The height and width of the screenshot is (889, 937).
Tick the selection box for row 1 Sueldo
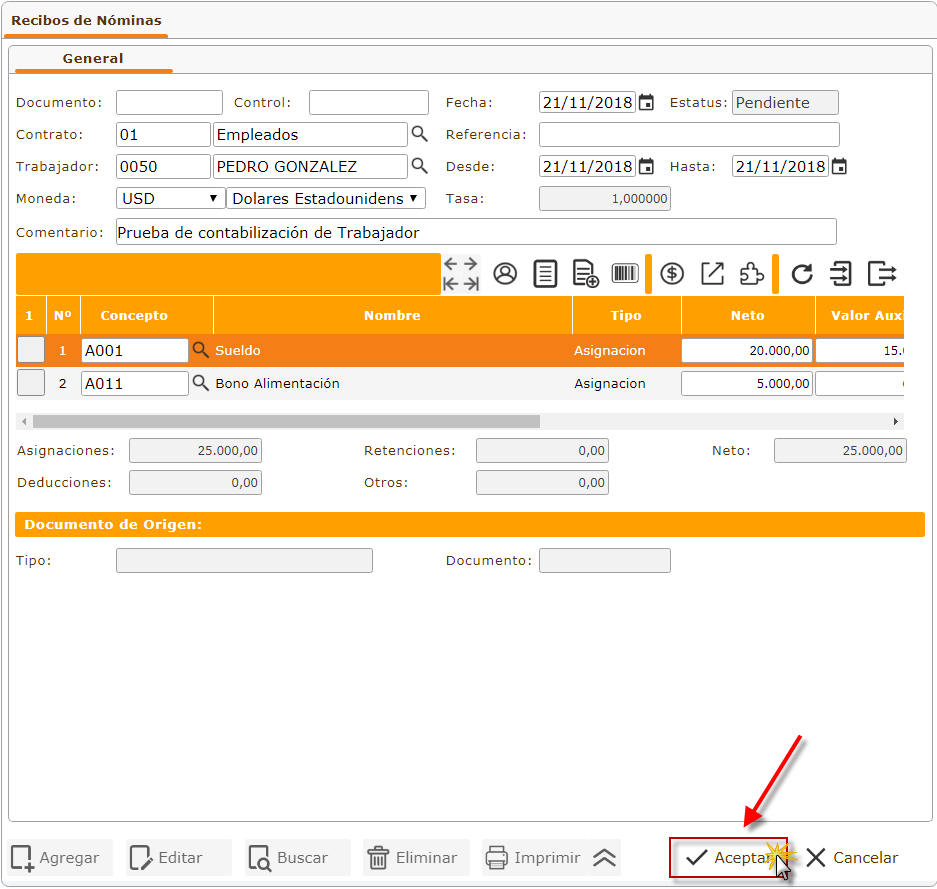[31, 350]
